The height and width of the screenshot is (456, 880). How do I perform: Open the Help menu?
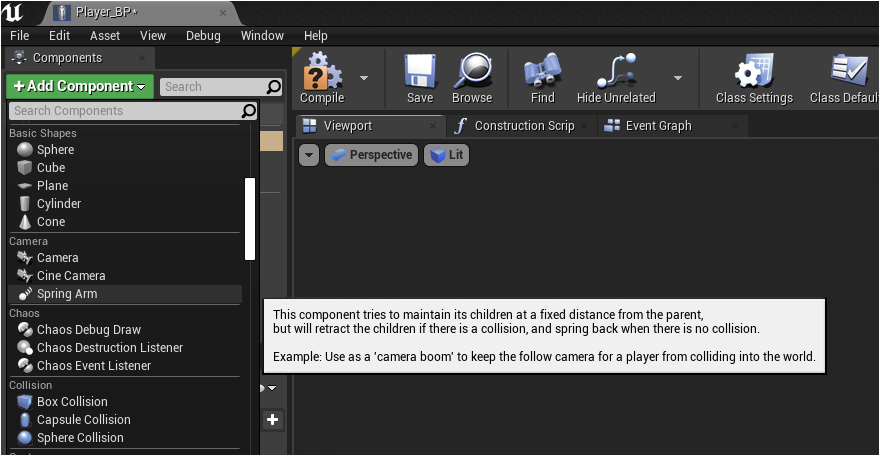tap(315, 36)
